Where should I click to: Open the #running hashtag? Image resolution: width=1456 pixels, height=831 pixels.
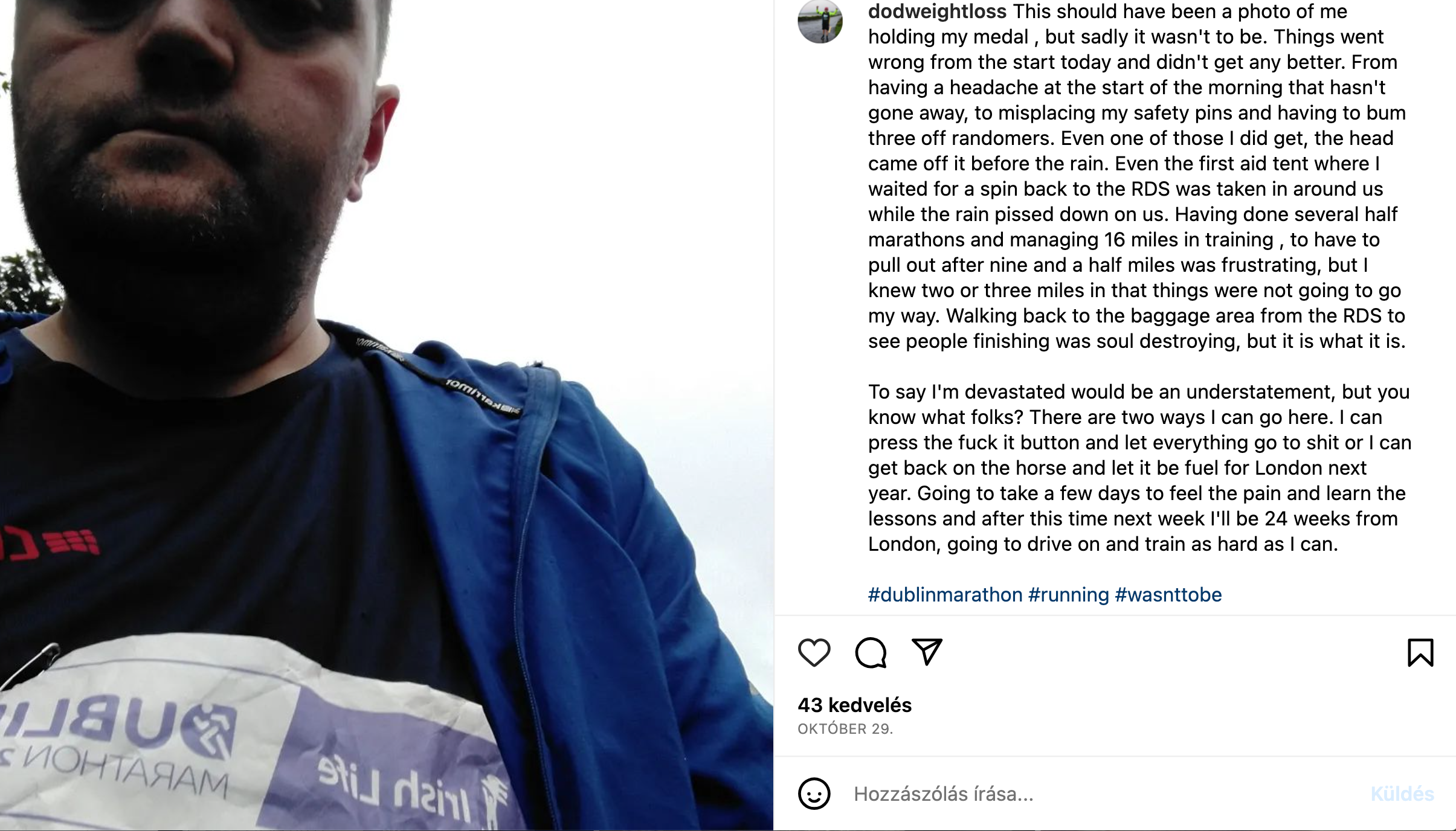point(1068,595)
